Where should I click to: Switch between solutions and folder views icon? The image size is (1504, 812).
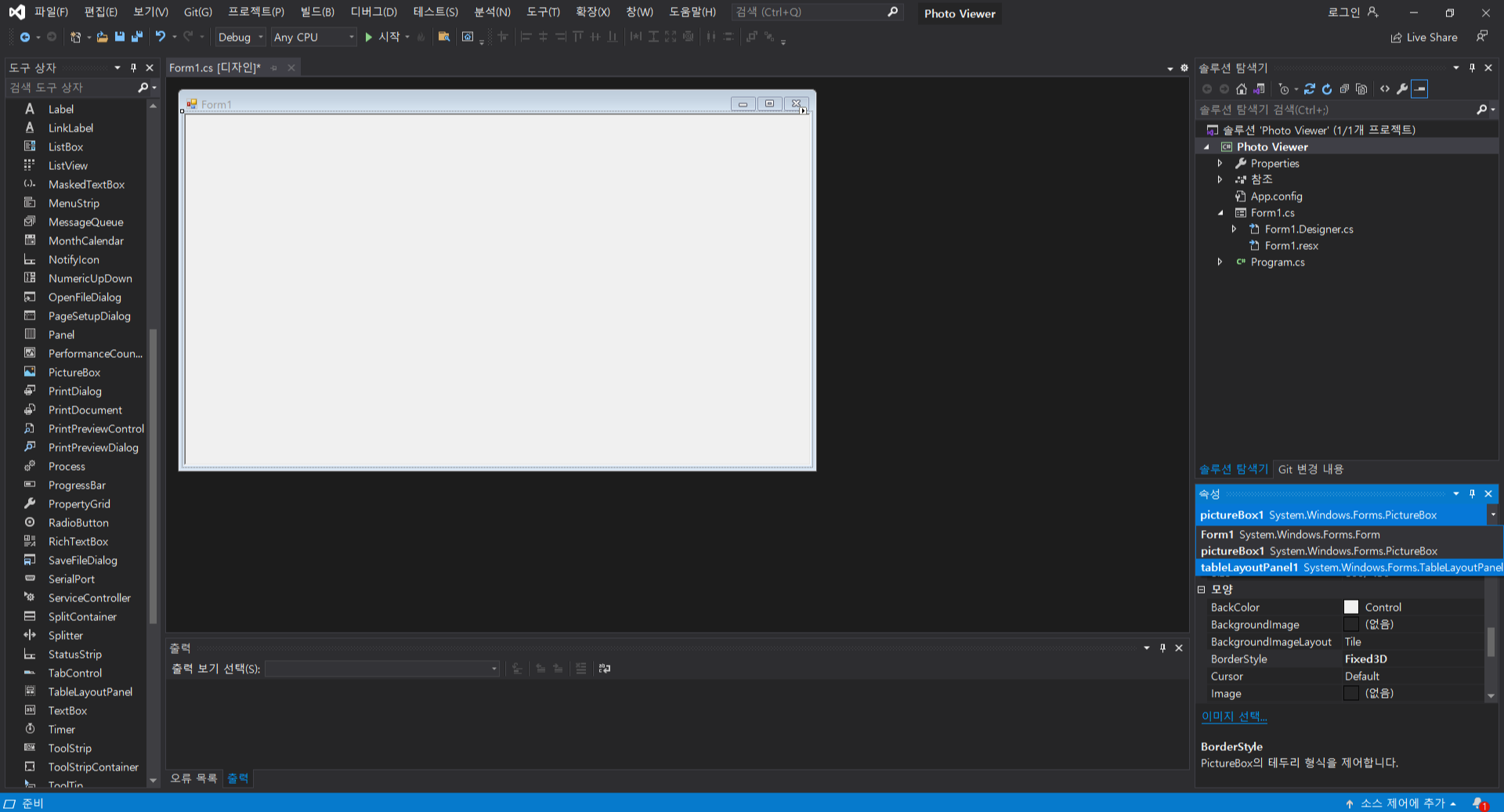pyautogui.click(x=1259, y=89)
